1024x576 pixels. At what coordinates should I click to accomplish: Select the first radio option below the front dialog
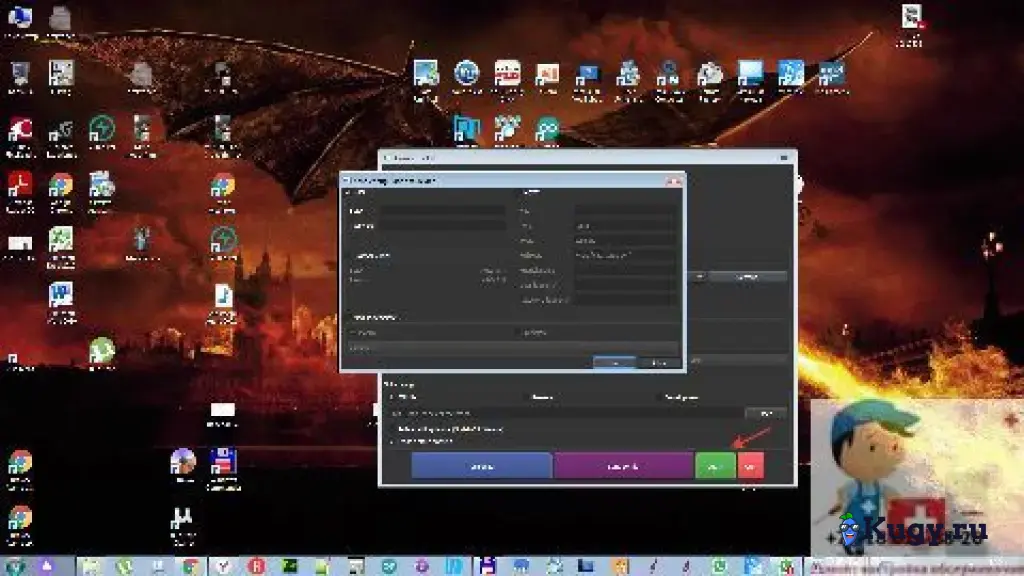[392, 397]
